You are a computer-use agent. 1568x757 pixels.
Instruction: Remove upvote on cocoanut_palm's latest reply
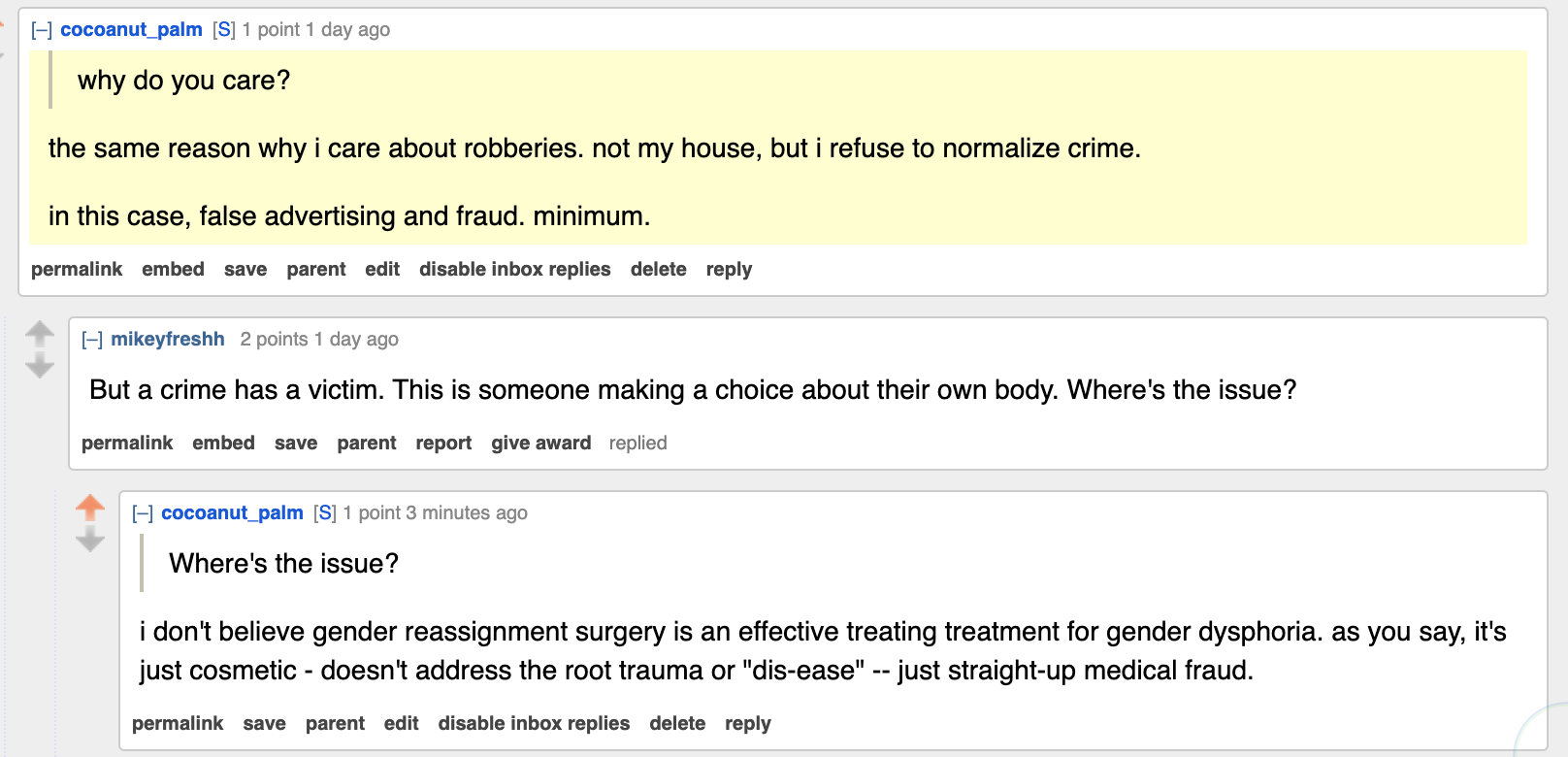click(x=90, y=507)
